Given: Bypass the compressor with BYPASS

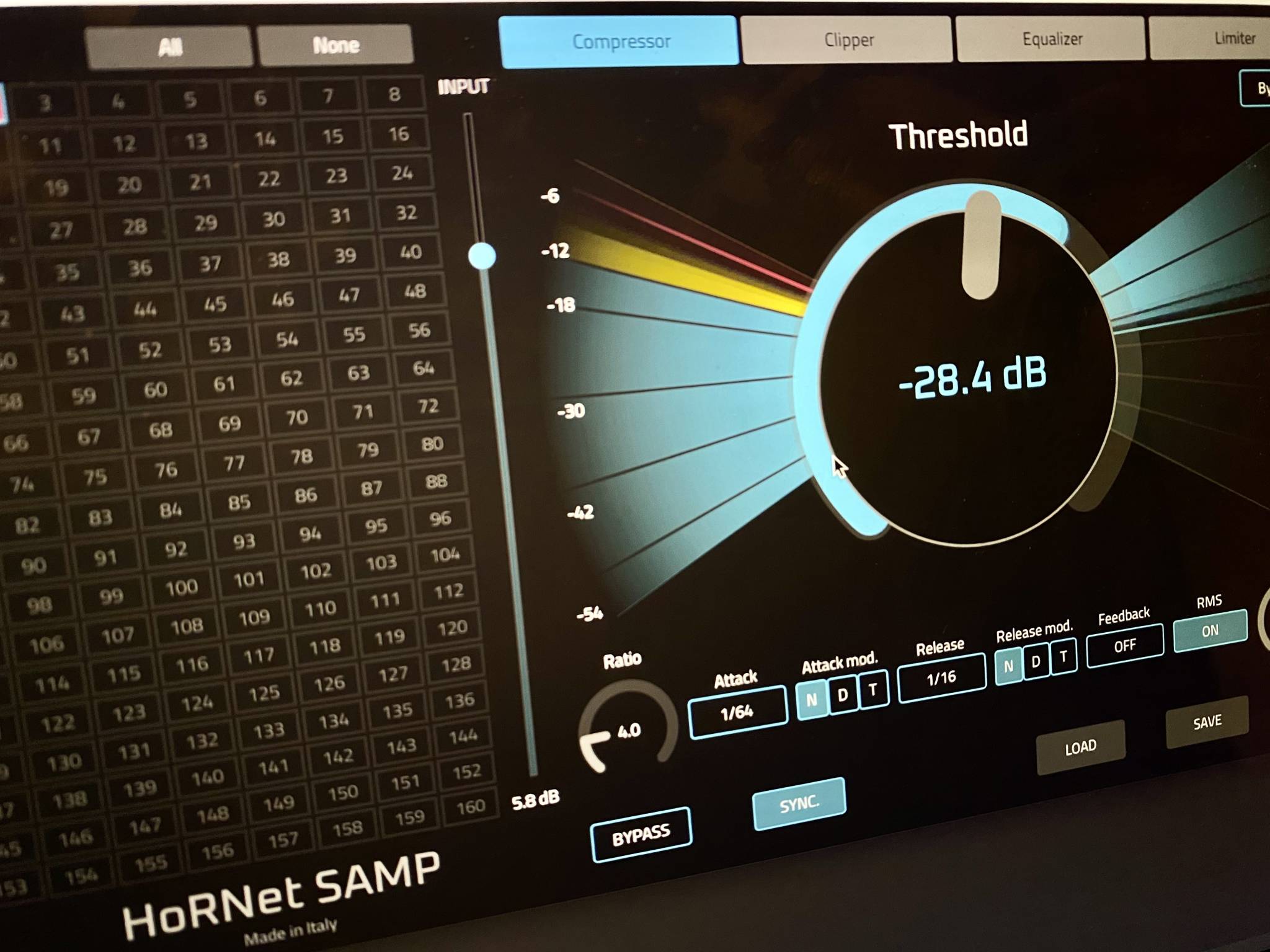Looking at the screenshot, I should (x=641, y=834).
